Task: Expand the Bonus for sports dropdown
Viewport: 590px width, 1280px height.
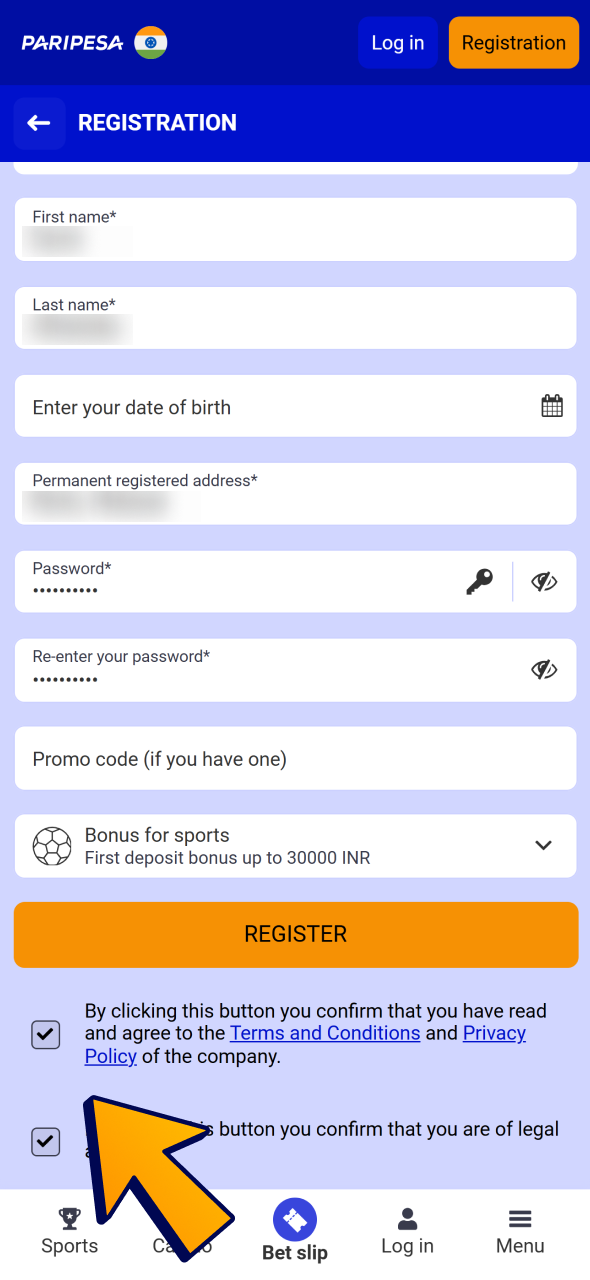Action: click(x=543, y=845)
